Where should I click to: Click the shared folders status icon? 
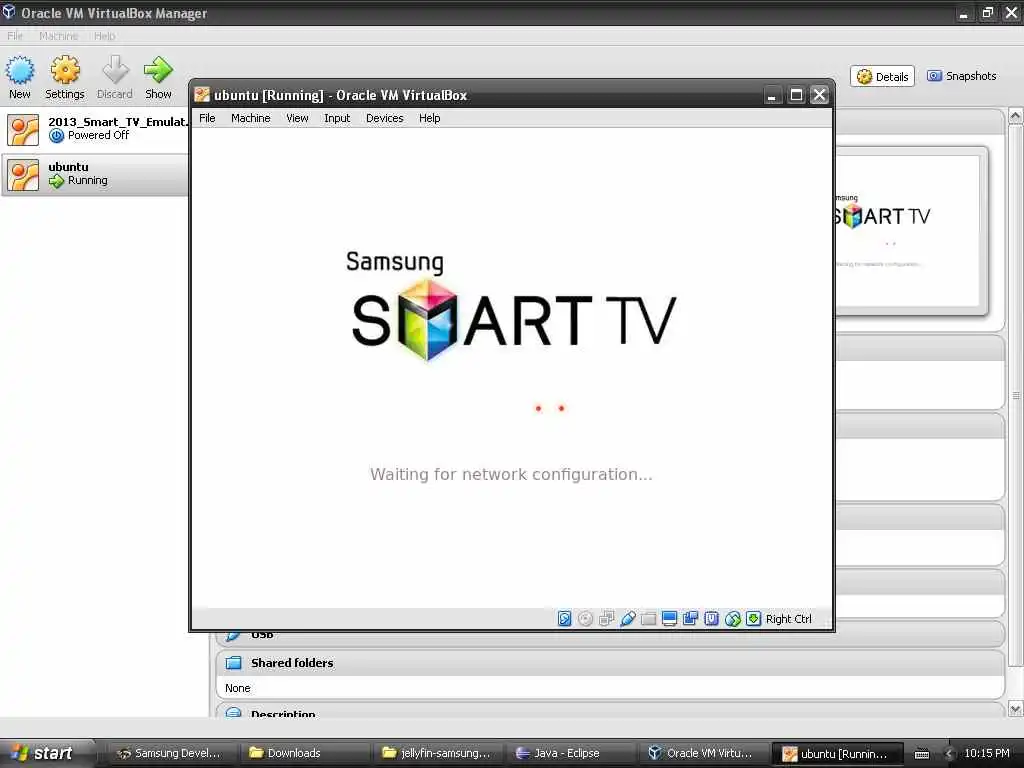(648, 618)
